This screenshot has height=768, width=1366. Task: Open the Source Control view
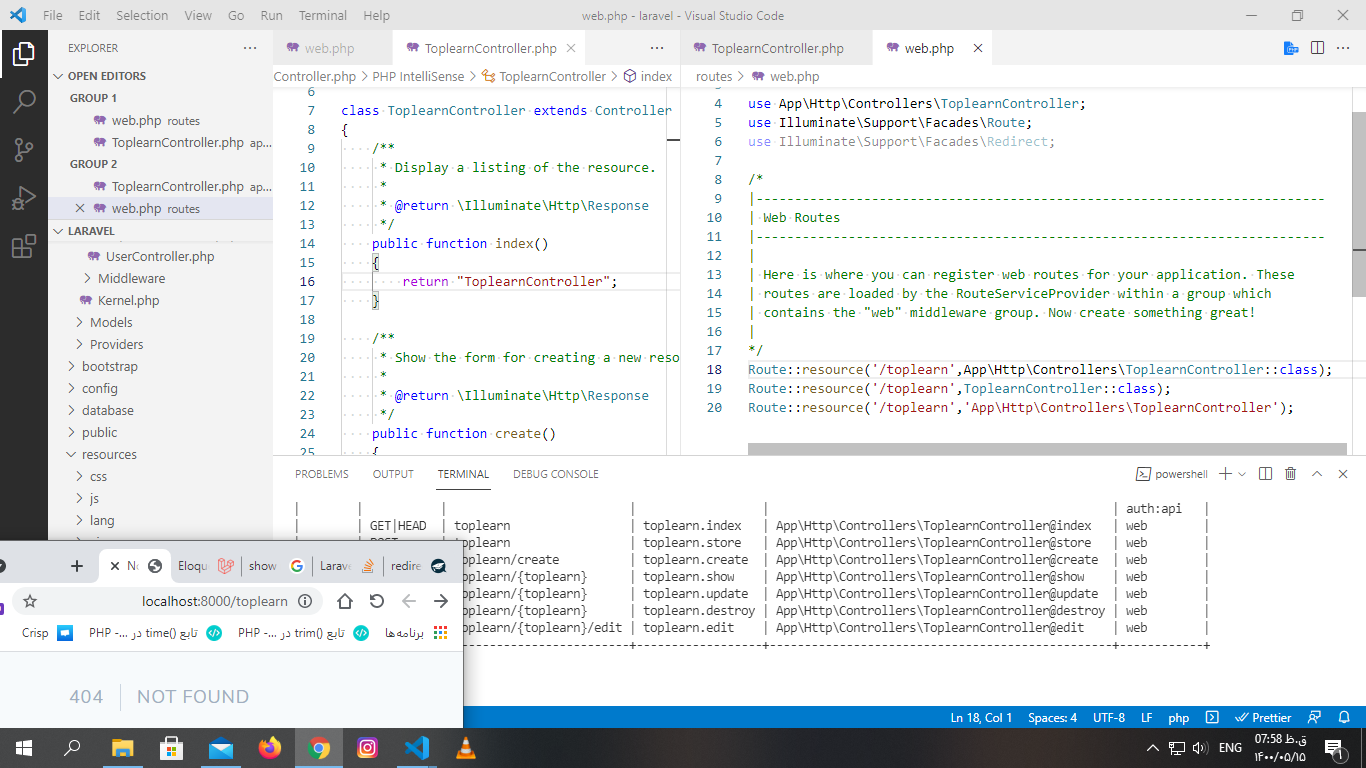point(24,150)
